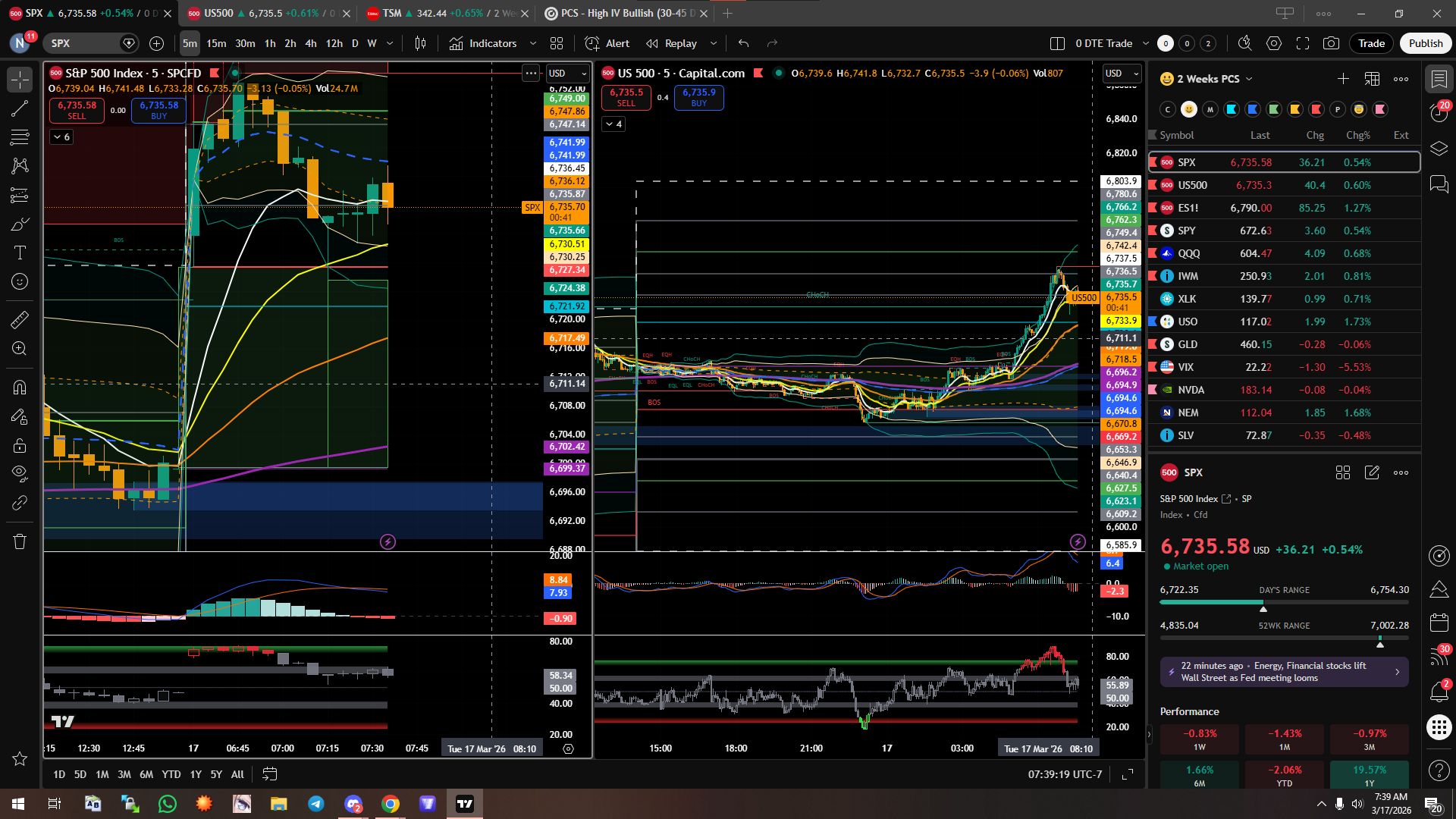Select the 15m timeframe

(216, 43)
